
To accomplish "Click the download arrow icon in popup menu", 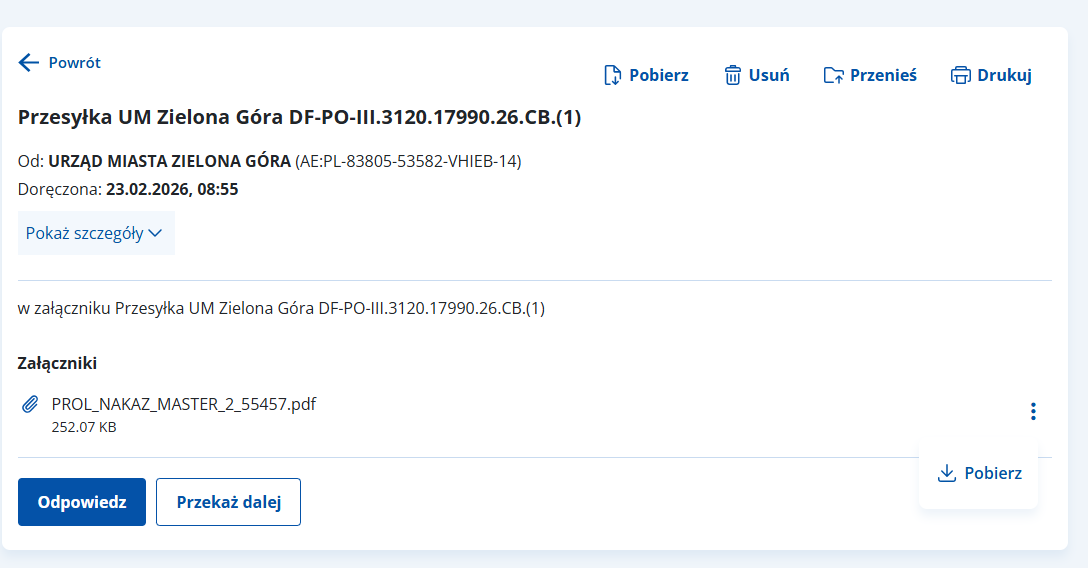I will click(947, 473).
